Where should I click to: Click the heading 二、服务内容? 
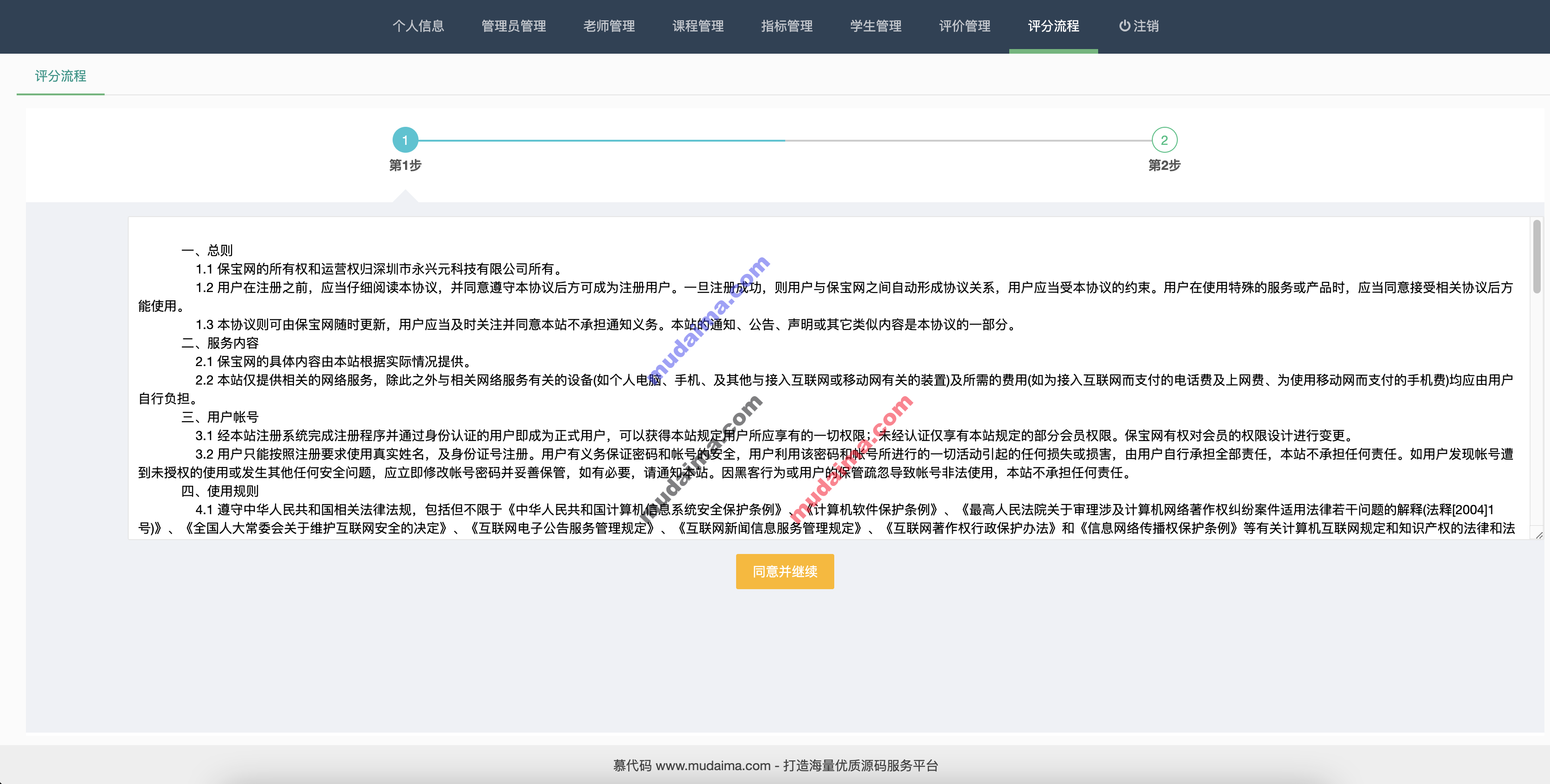tap(219, 343)
